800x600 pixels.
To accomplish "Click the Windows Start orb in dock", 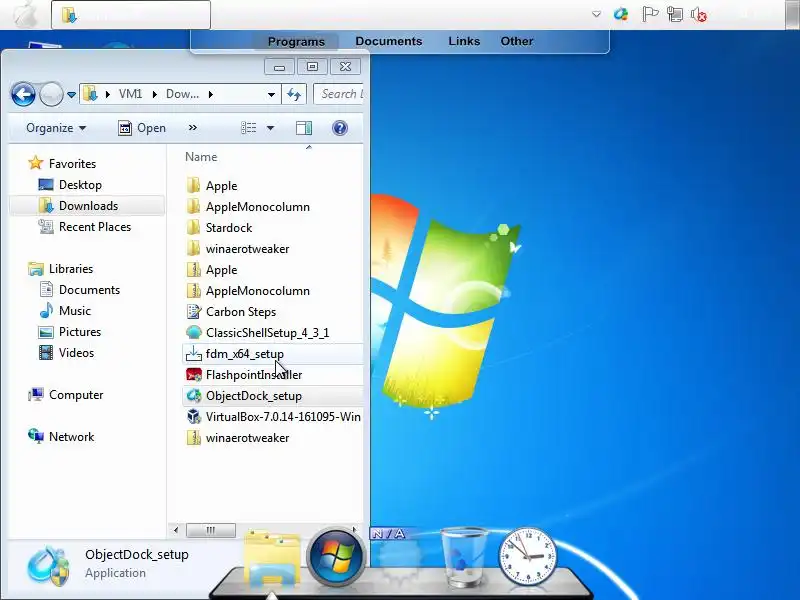I will pyautogui.click(x=336, y=556).
